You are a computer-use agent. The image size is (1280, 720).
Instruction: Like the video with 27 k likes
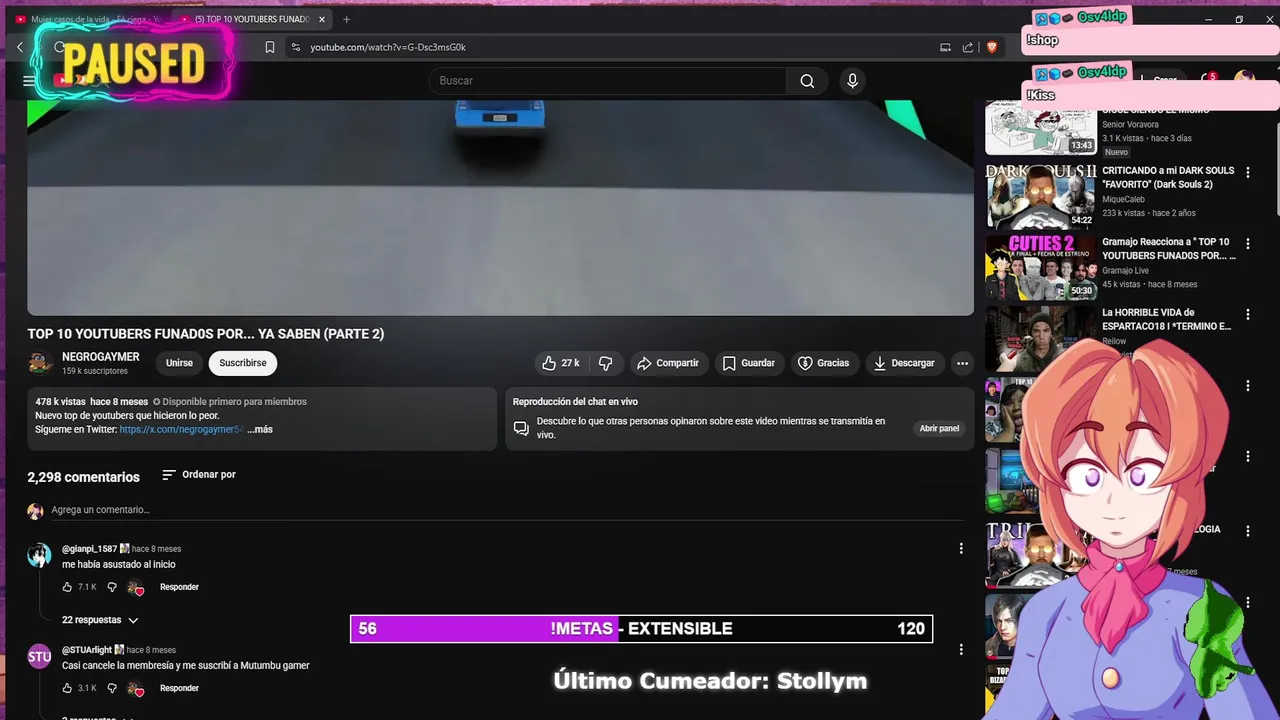pos(561,363)
